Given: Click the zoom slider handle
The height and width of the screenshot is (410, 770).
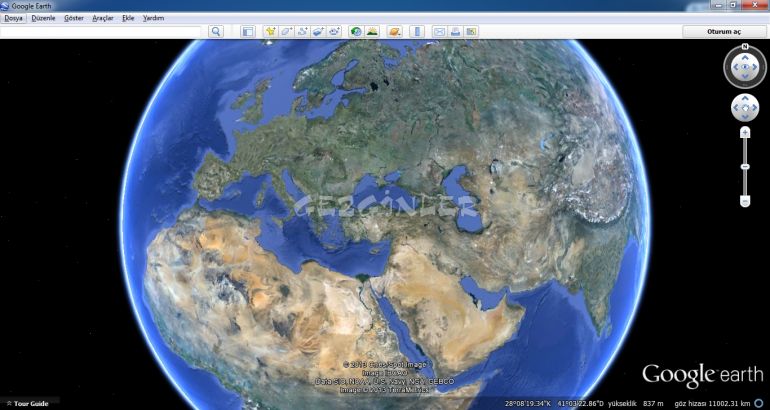Looking at the screenshot, I should point(745,167).
